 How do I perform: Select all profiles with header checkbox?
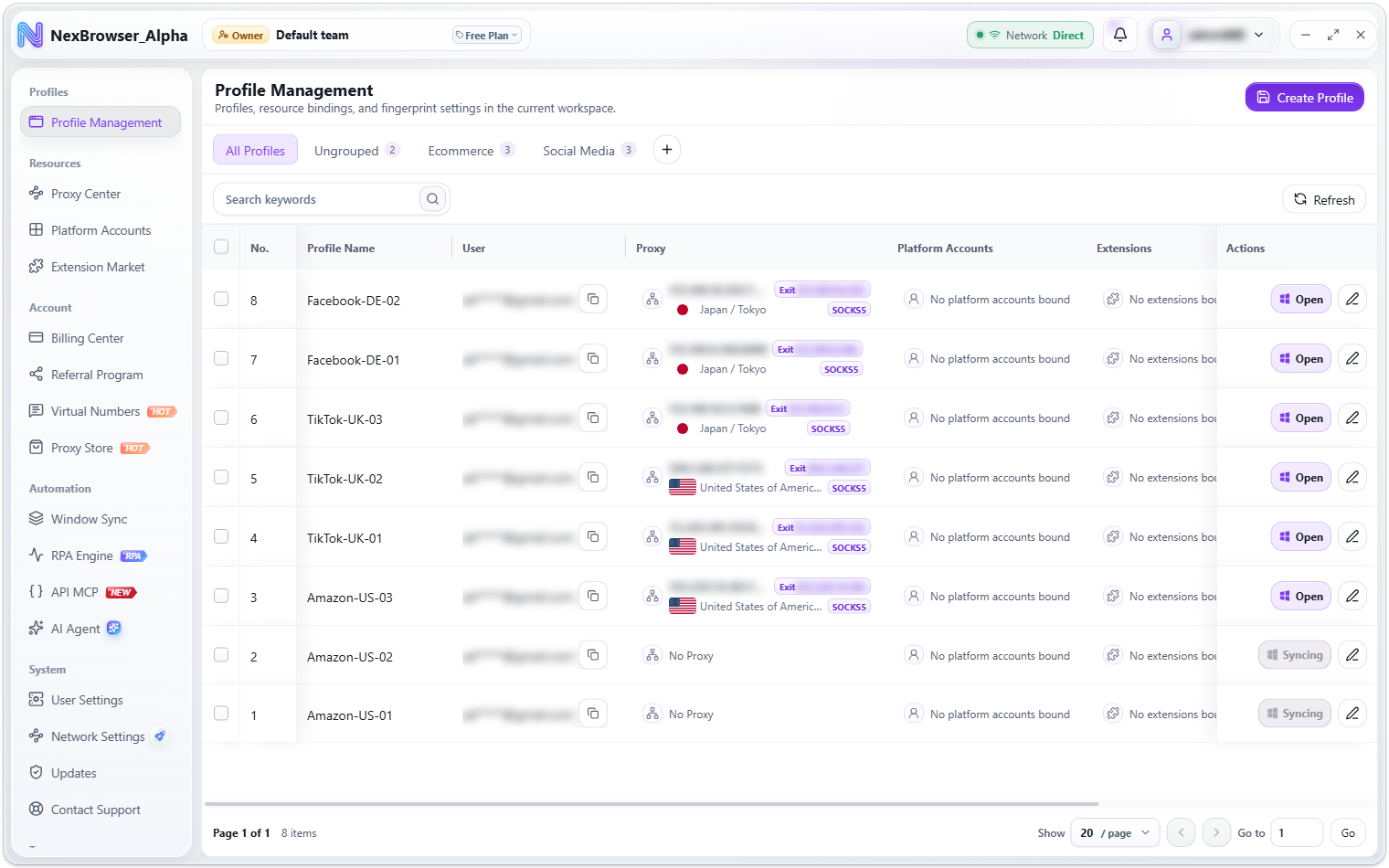[x=221, y=247]
